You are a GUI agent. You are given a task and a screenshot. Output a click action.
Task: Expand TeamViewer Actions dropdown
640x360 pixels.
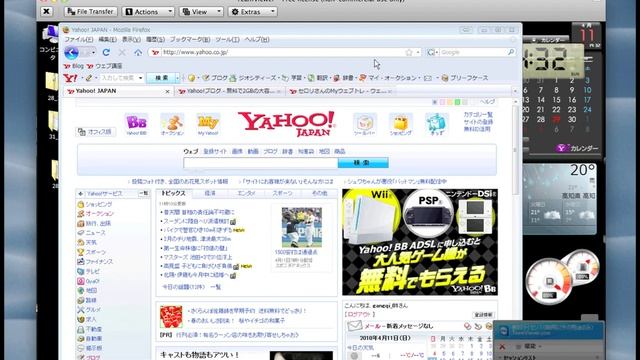pyautogui.click(x=149, y=12)
